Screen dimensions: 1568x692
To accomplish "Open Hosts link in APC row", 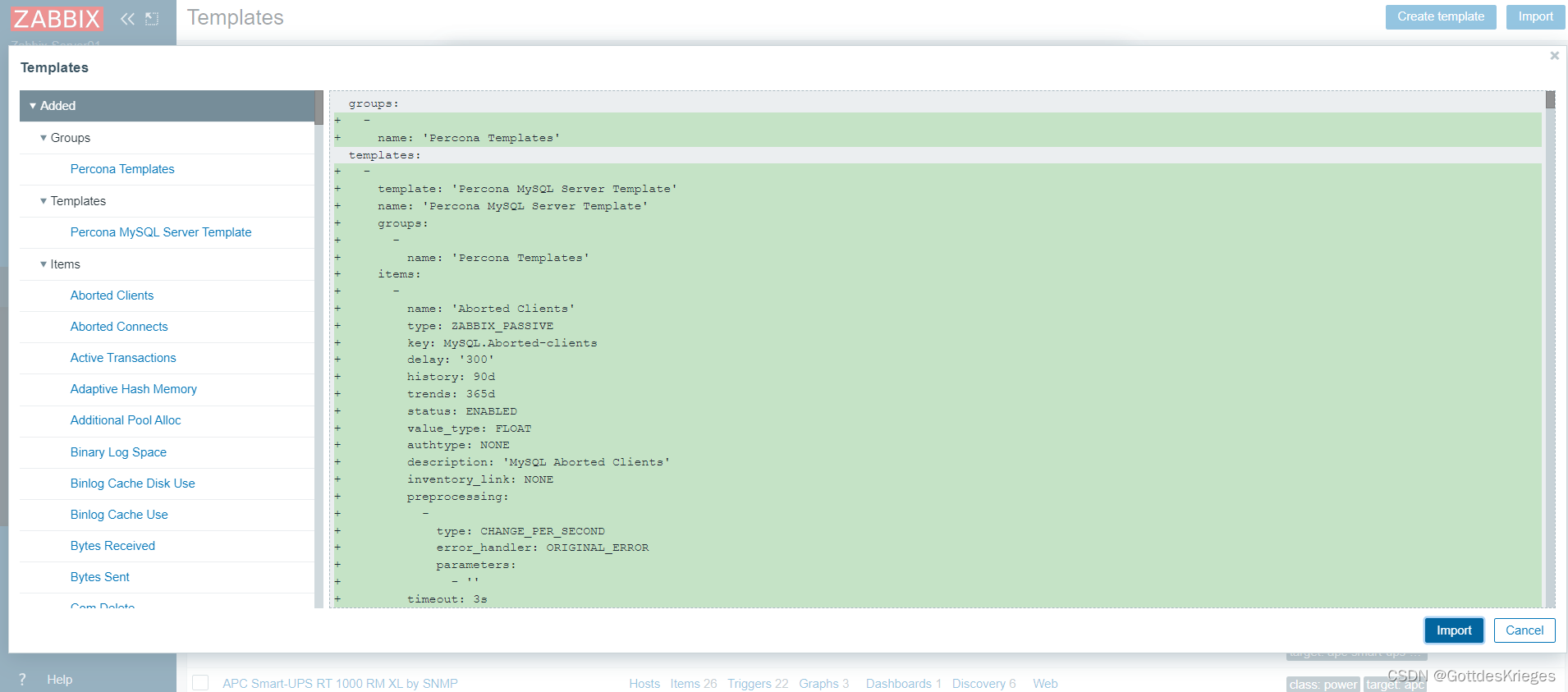I will point(644,684).
